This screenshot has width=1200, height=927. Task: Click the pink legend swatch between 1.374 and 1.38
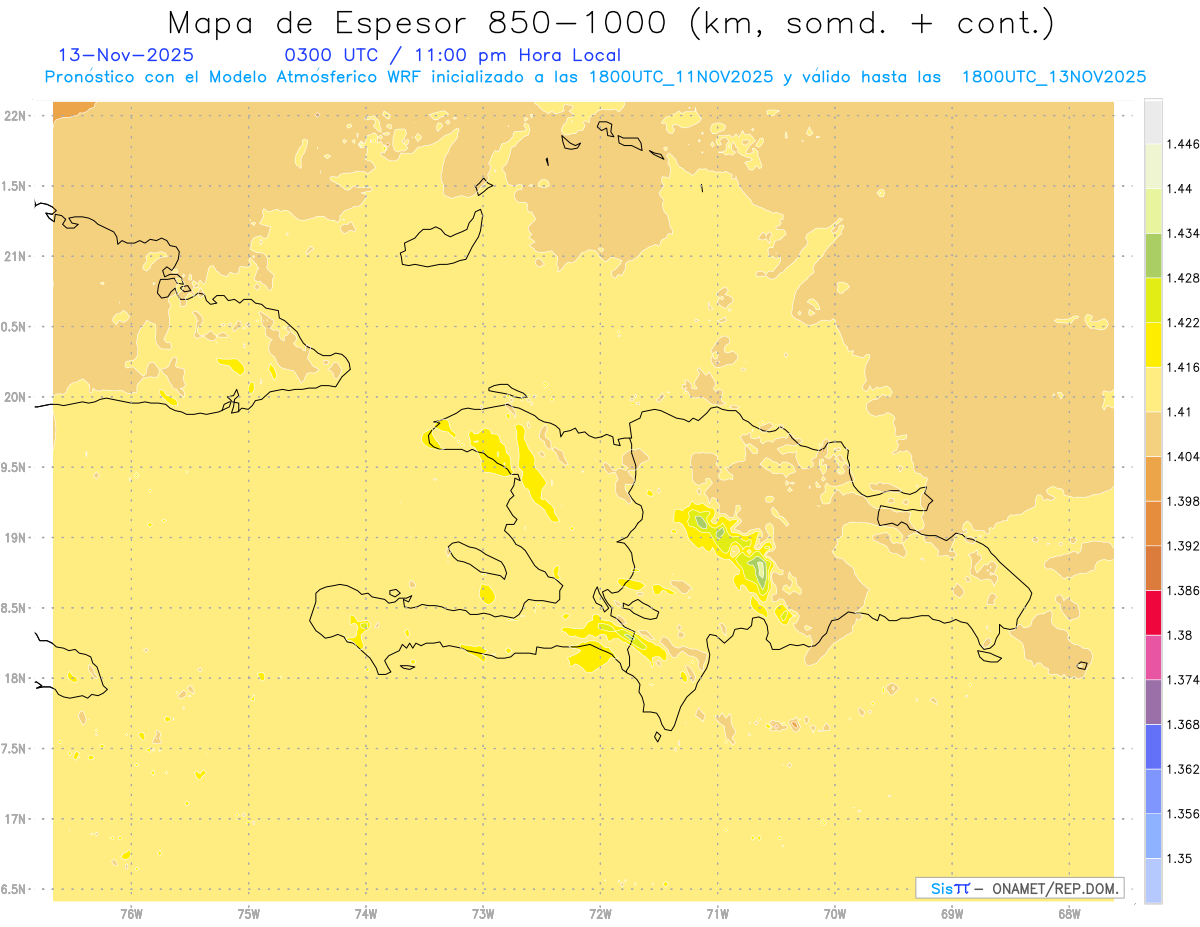1153,657
